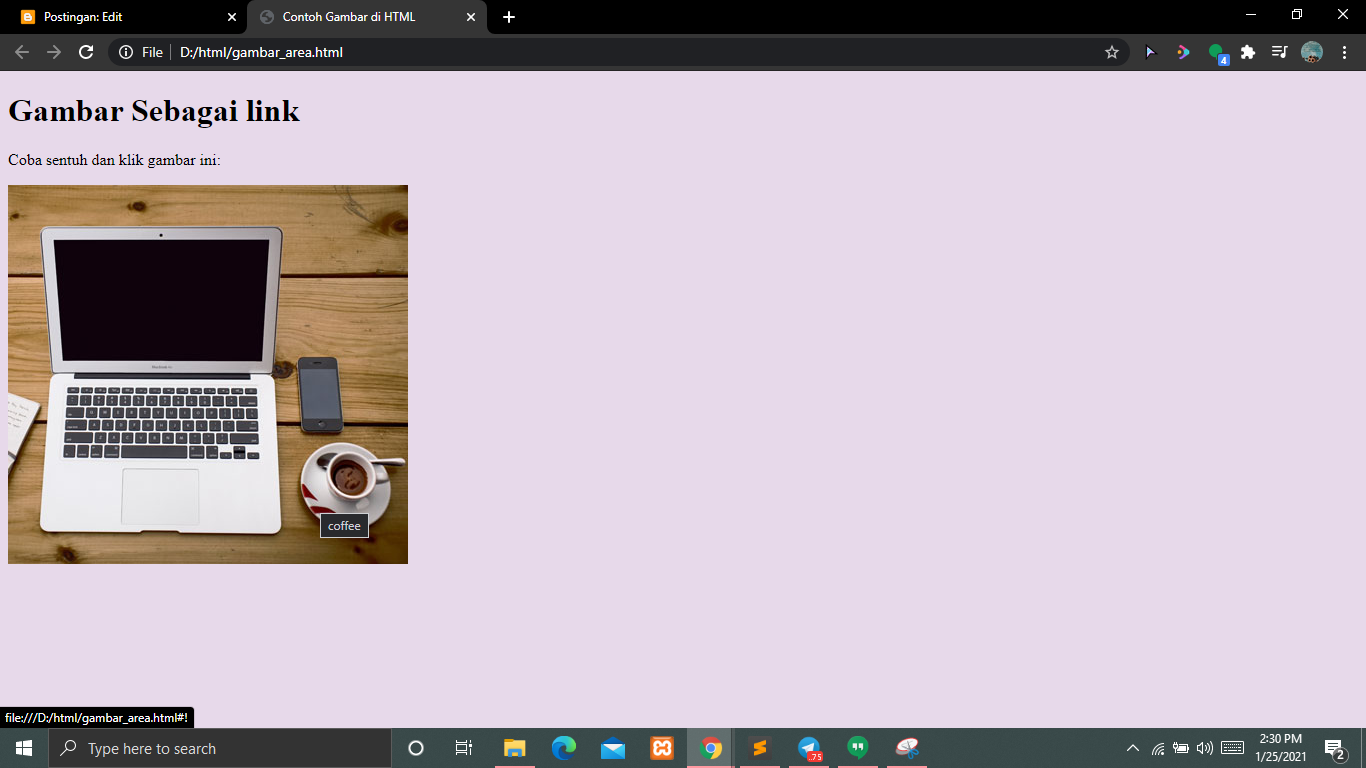Click the coffee cup in the image
The image size is (1366, 768).
(x=348, y=480)
